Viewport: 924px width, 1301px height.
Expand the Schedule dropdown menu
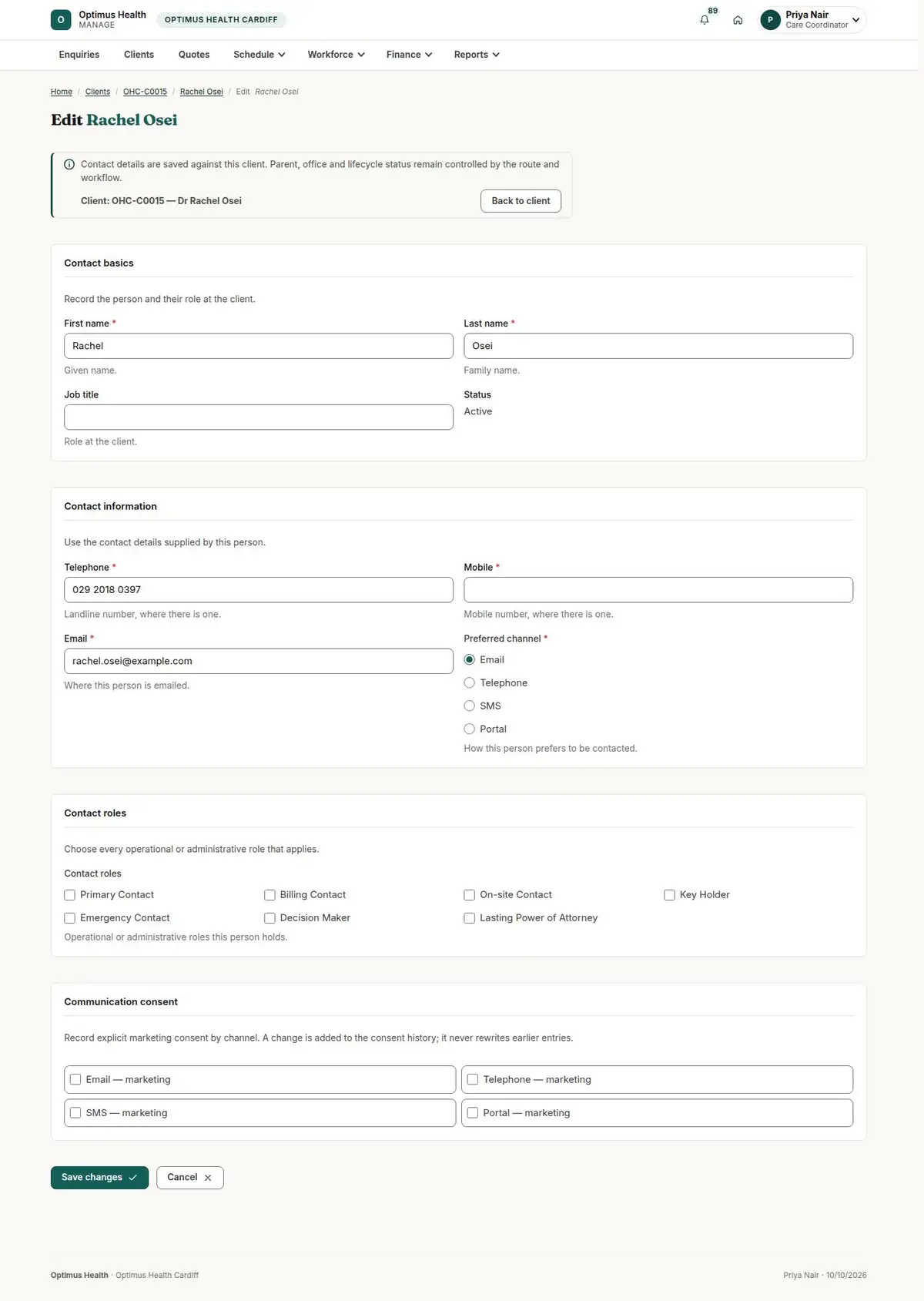point(259,55)
